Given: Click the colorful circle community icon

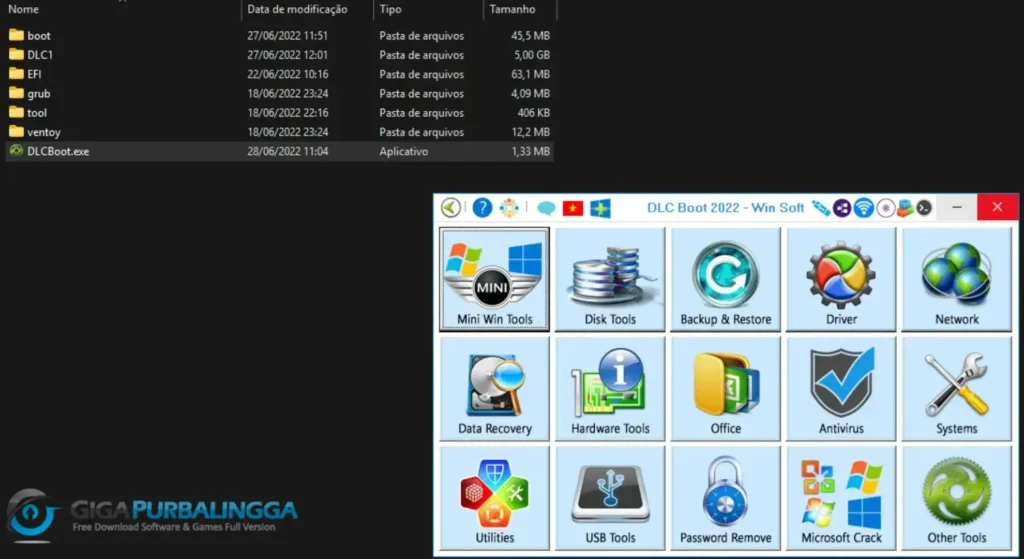Looking at the screenshot, I should [509, 208].
